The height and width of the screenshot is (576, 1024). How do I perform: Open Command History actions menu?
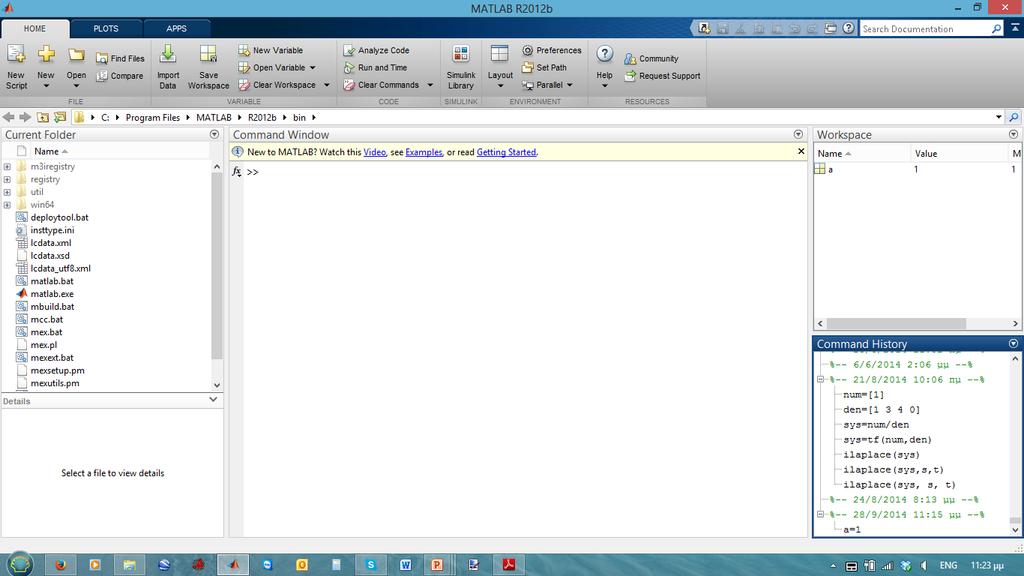(x=1014, y=344)
